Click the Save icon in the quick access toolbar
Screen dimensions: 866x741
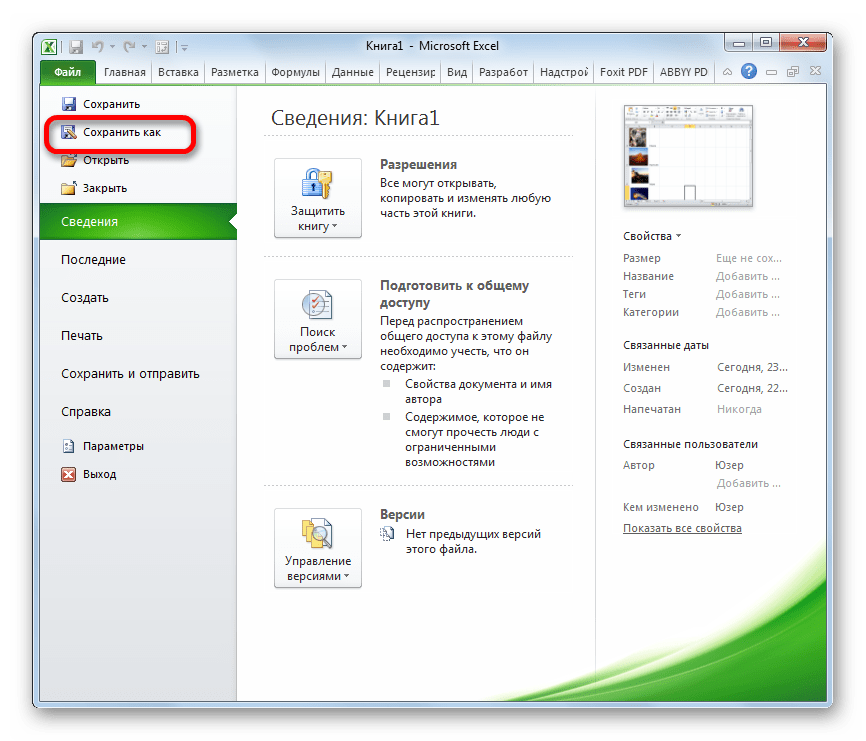pos(76,46)
